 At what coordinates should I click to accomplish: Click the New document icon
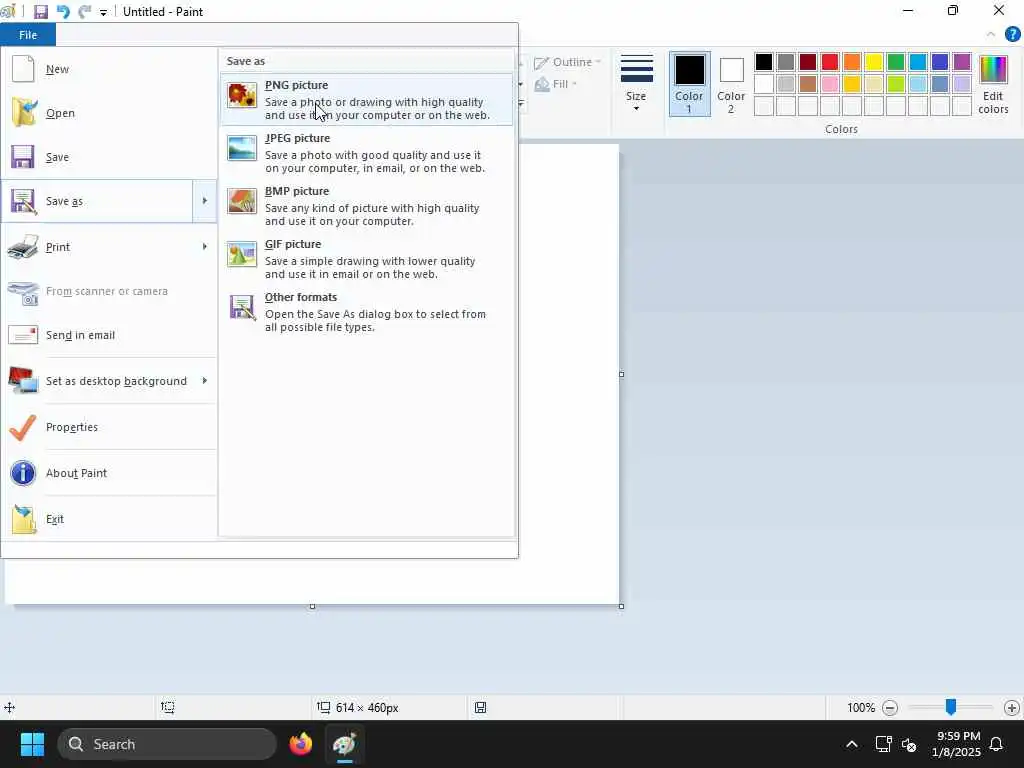tap(24, 69)
